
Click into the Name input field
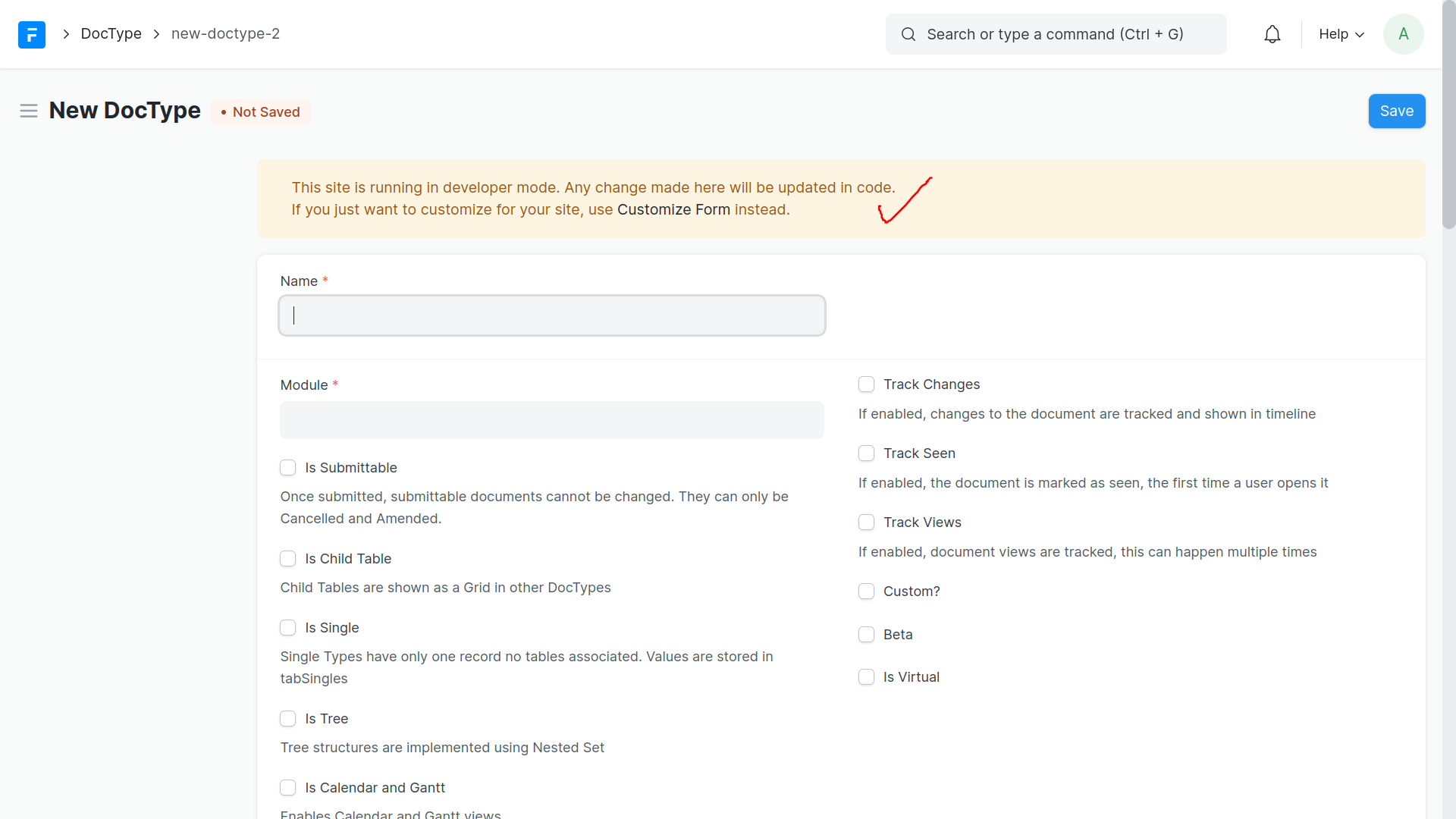click(x=551, y=315)
